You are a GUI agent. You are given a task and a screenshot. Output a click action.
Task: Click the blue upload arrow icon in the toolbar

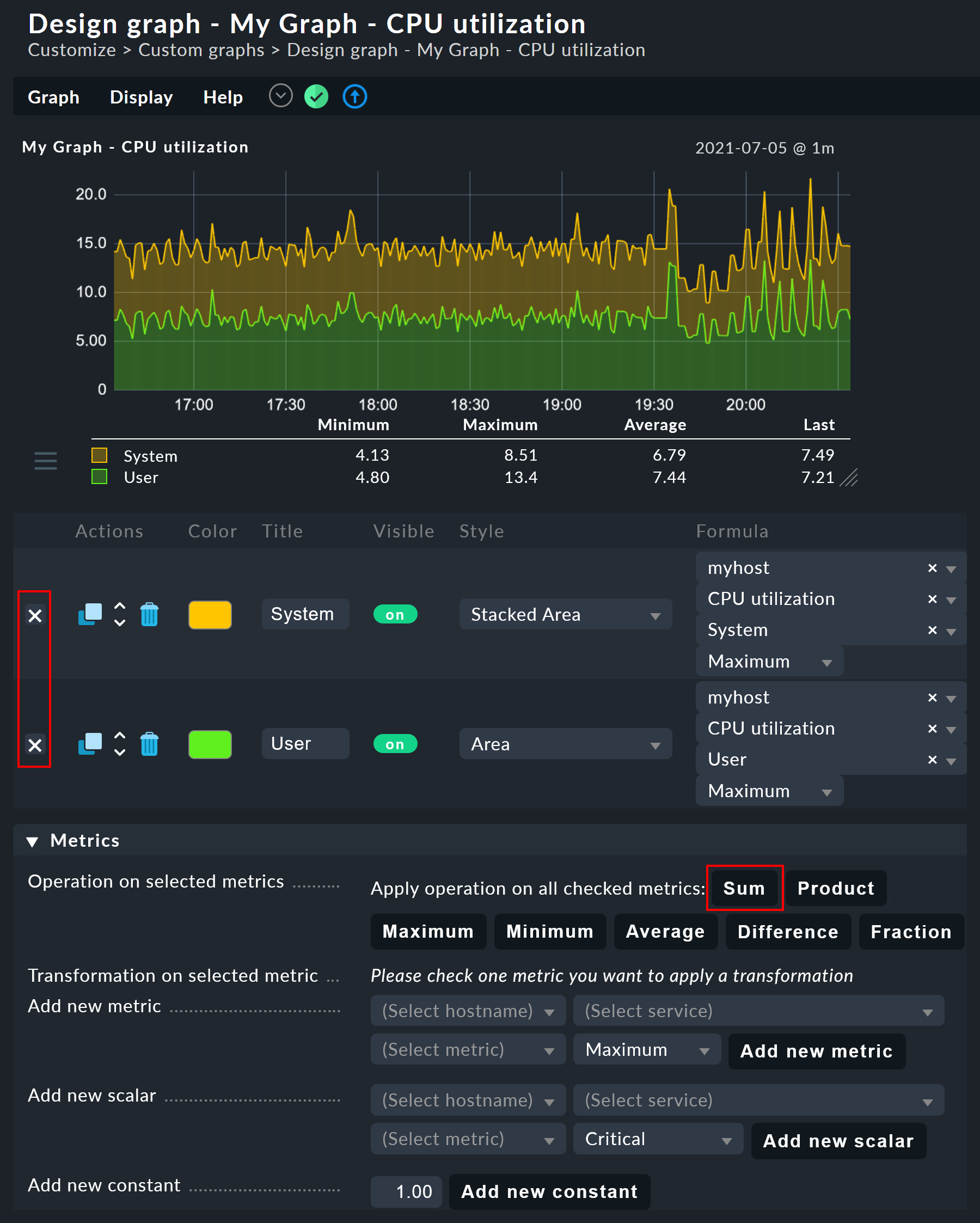click(354, 96)
